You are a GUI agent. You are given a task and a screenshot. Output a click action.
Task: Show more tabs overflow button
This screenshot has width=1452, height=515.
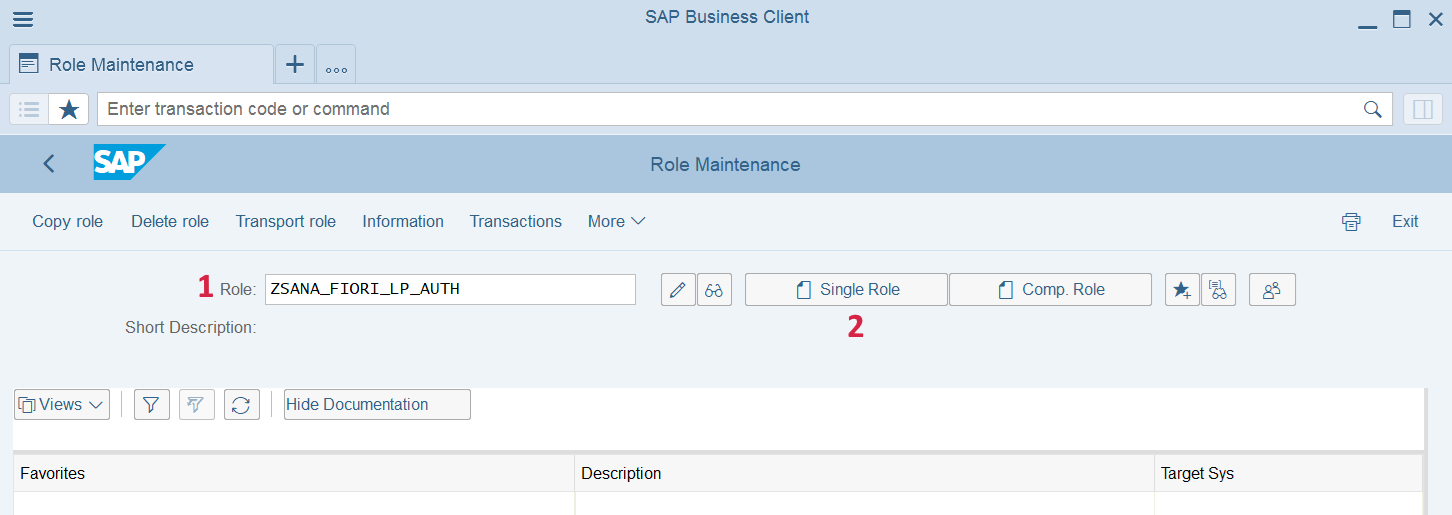pyautogui.click(x=336, y=65)
